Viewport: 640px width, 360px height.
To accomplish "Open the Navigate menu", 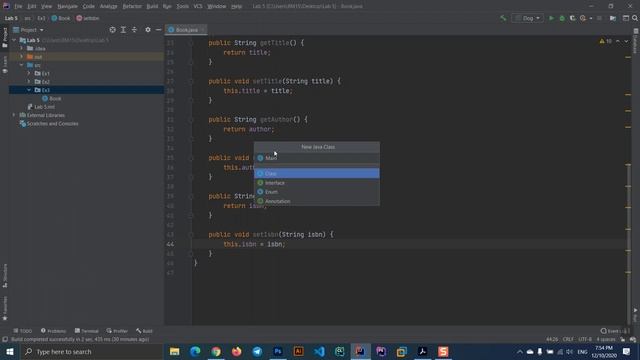I will 67,7.
